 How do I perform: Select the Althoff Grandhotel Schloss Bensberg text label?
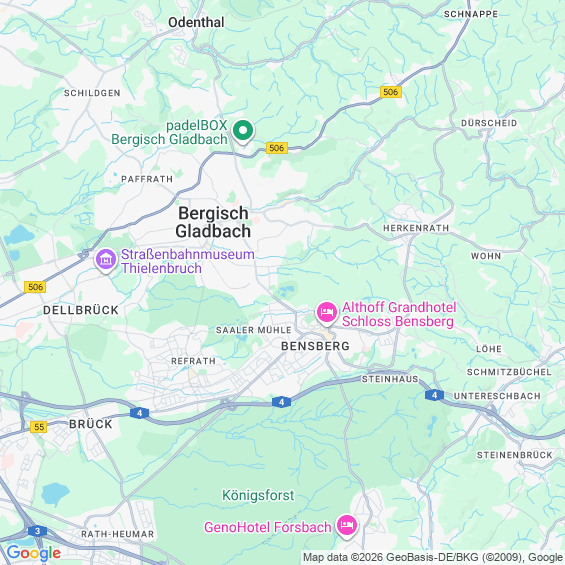coord(399,314)
